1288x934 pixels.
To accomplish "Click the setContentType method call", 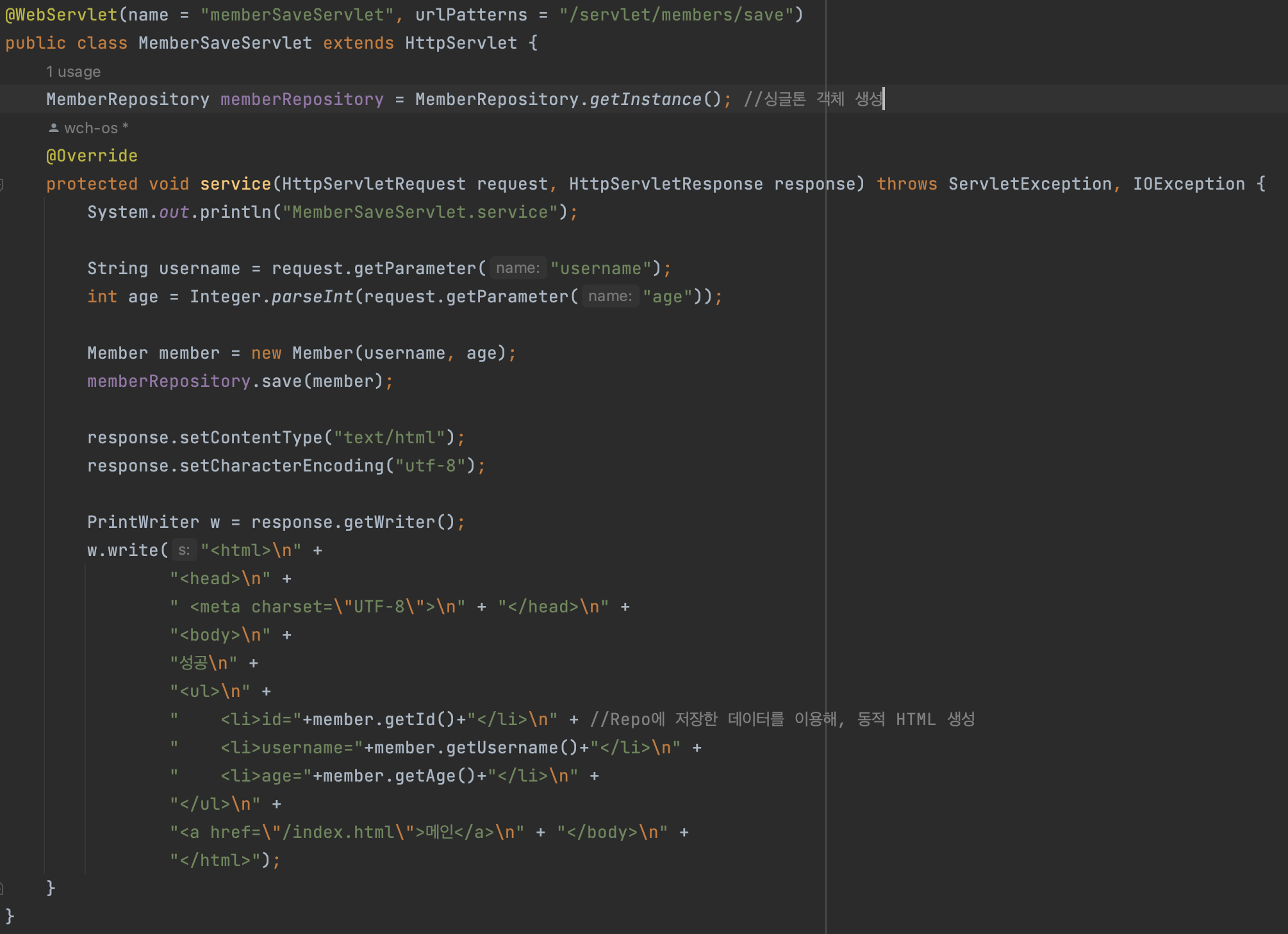I will tap(251, 438).
